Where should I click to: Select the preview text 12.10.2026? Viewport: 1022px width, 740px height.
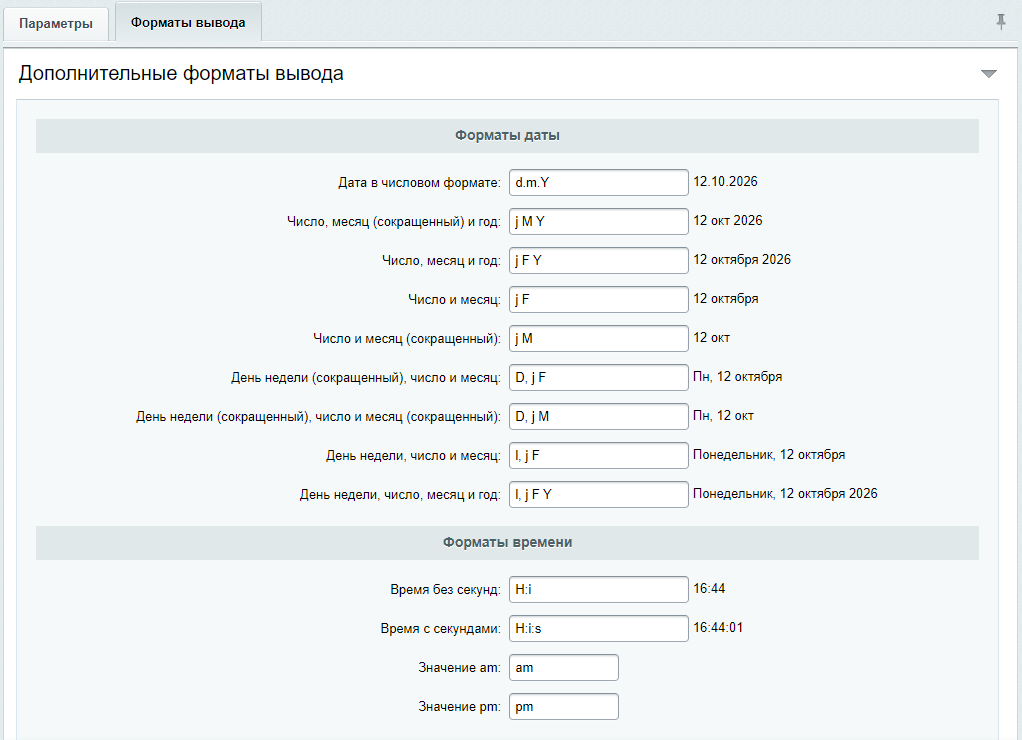click(x=725, y=182)
